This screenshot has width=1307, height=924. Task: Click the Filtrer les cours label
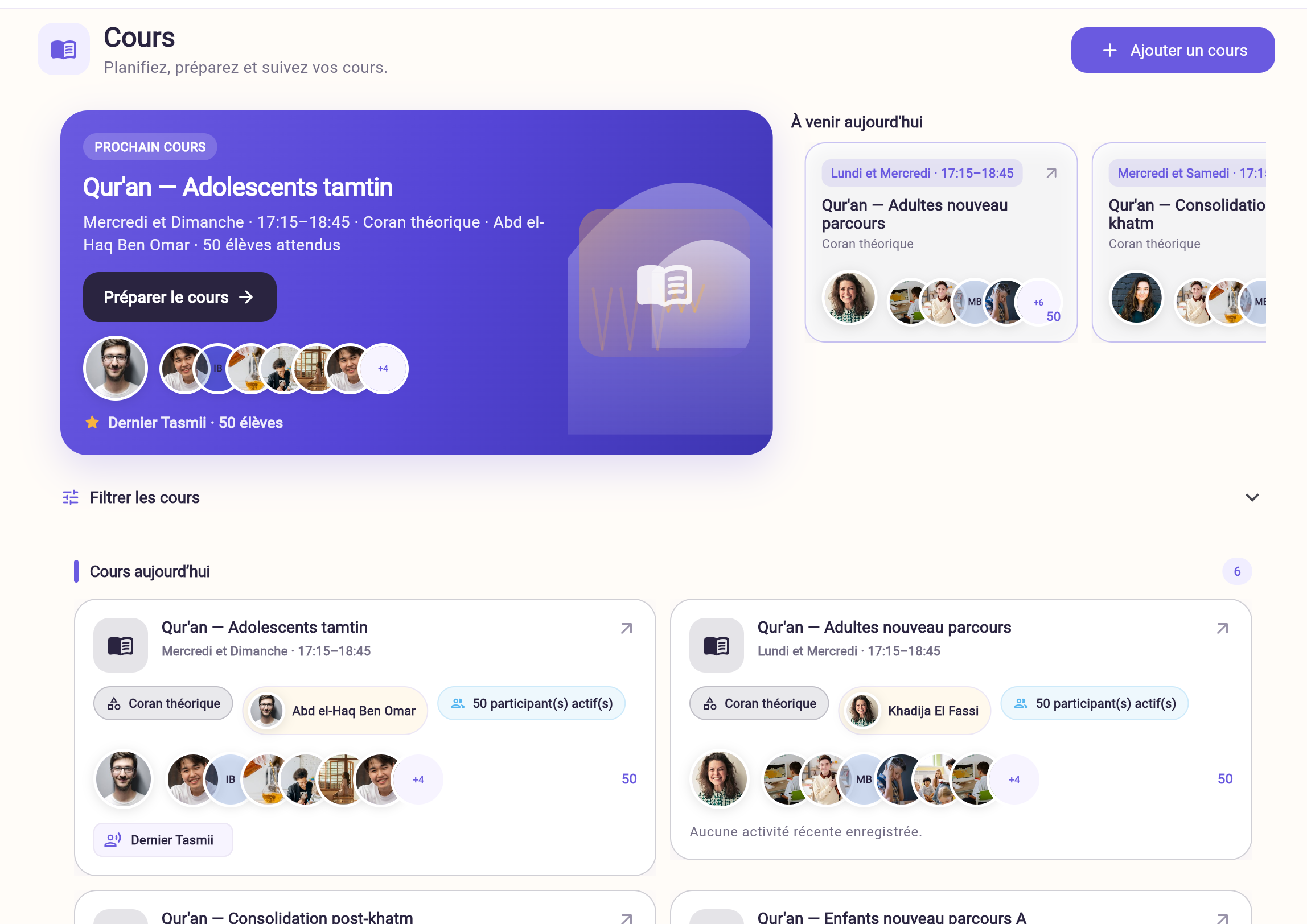click(145, 497)
